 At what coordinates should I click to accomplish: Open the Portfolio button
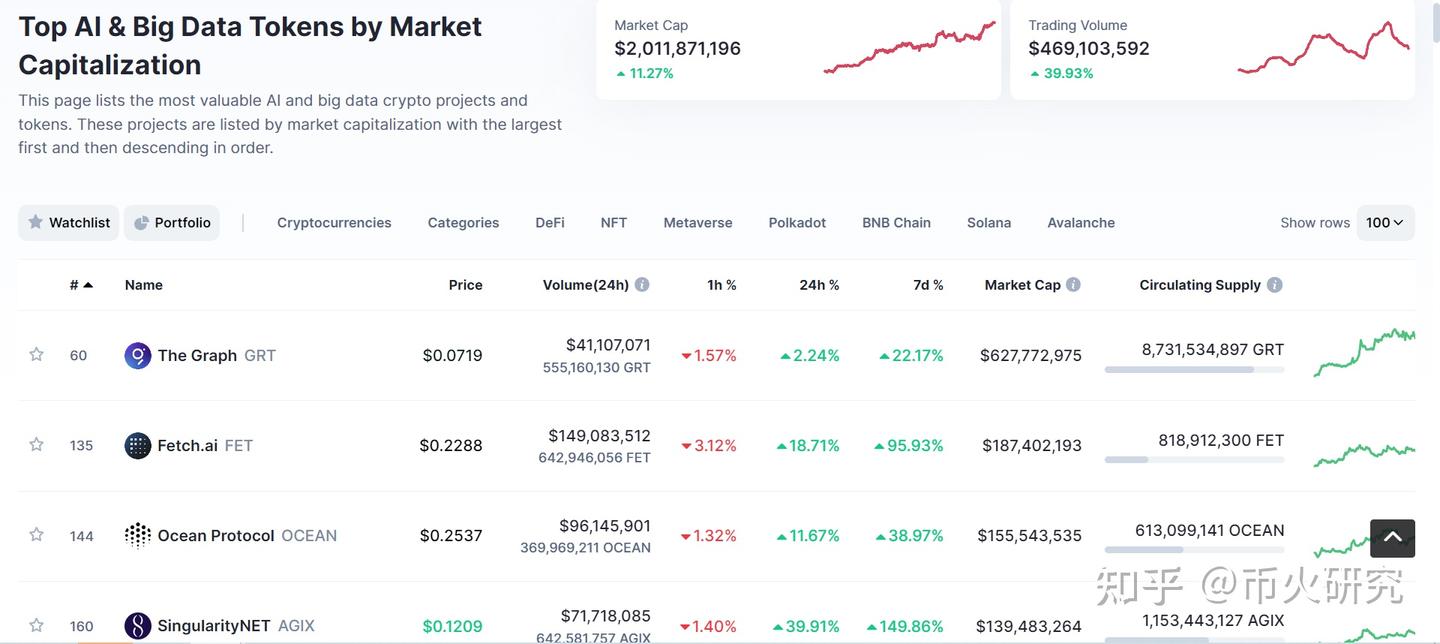point(172,223)
